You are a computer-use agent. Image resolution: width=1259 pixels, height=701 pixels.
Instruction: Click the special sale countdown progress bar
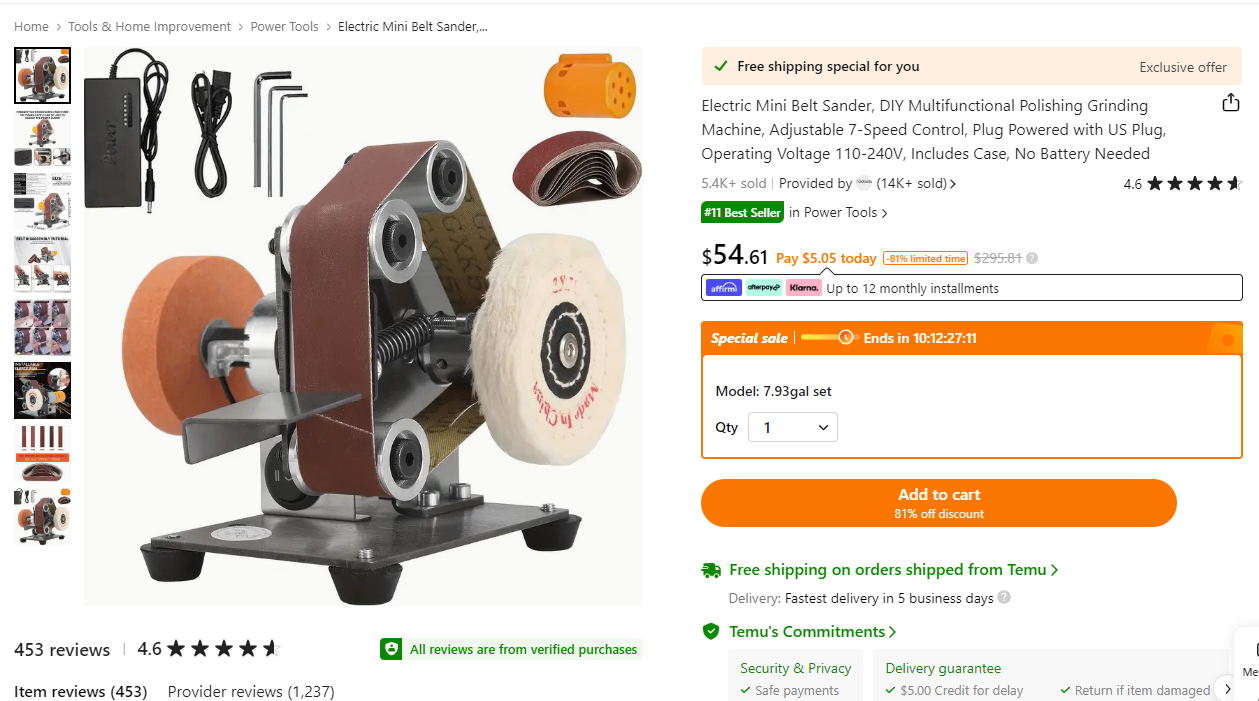click(x=828, y=338)
